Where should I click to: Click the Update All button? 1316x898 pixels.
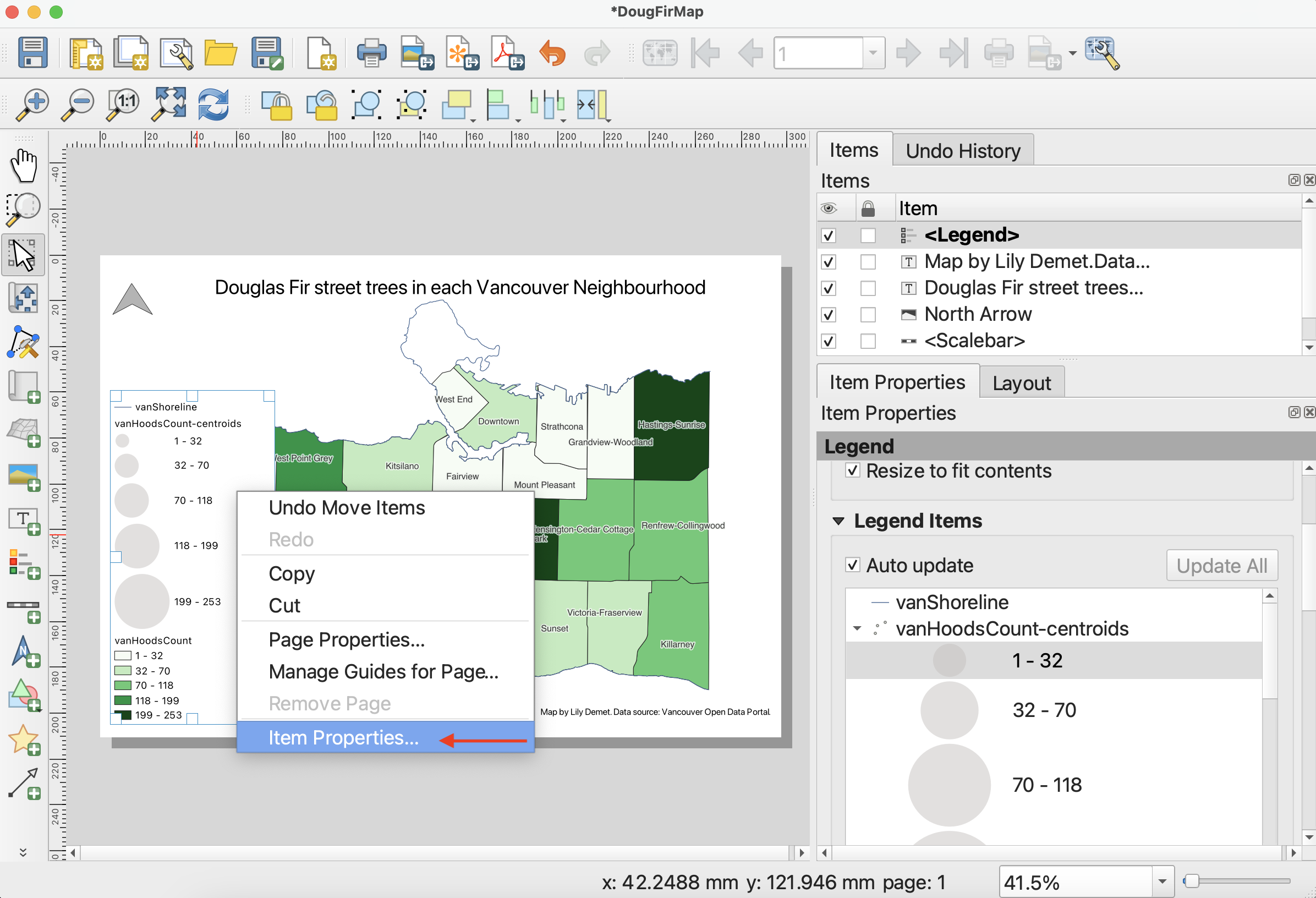coord(1221,565)
